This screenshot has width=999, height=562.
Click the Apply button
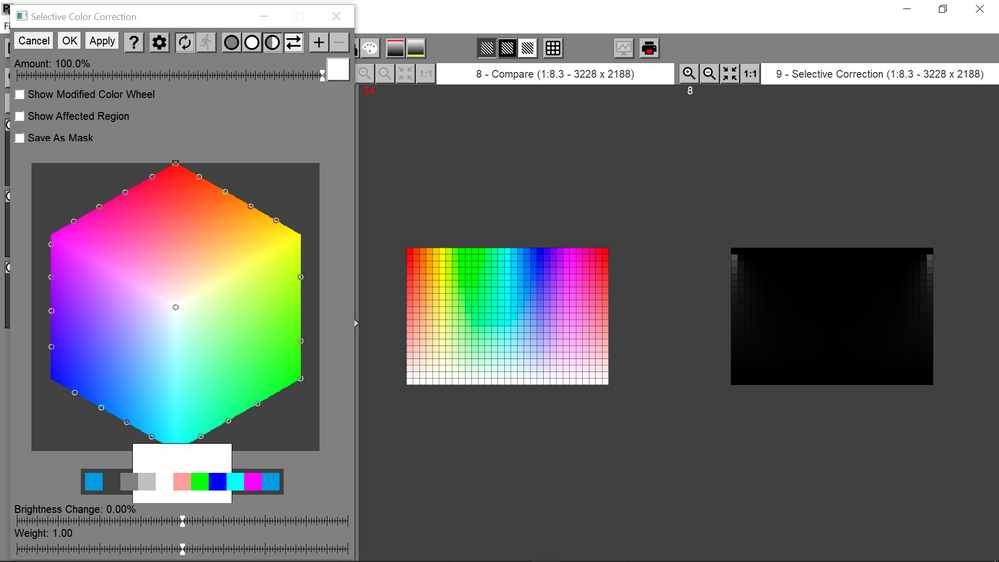click(x=102, y=41)
